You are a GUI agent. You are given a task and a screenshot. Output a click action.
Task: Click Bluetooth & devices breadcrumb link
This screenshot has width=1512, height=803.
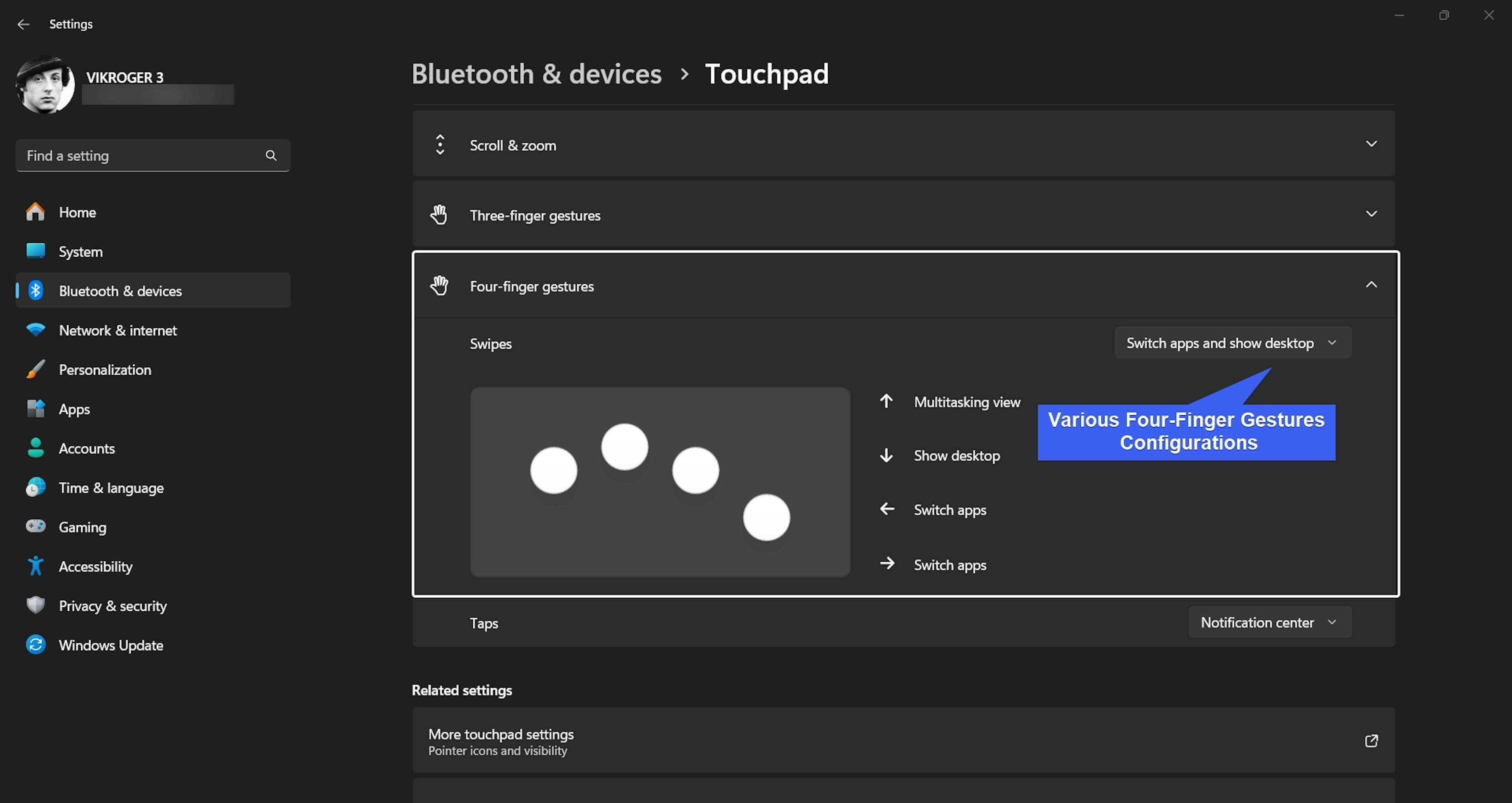(536, 74)
